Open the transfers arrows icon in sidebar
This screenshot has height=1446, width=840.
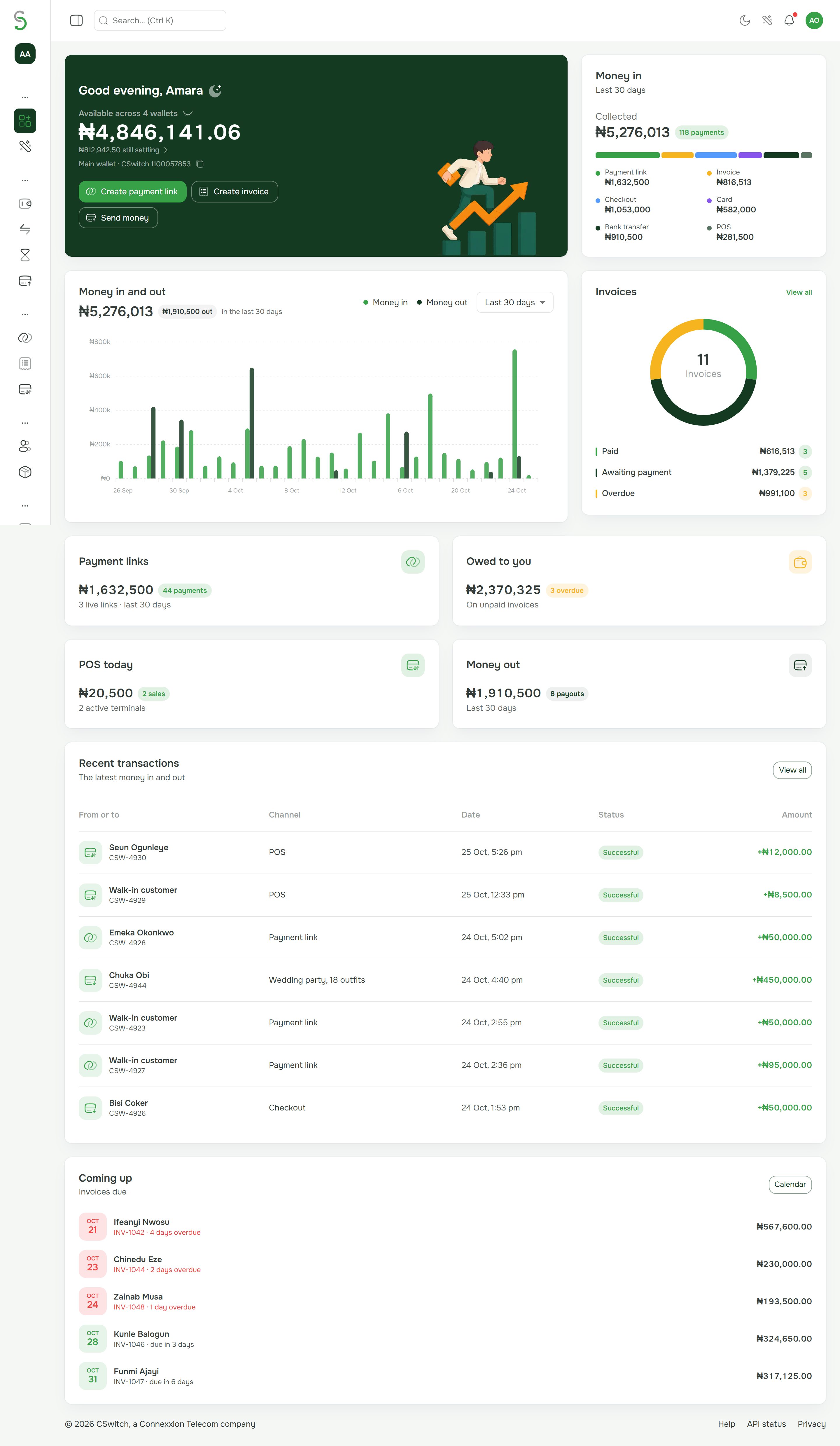click(x=25, y=229)
